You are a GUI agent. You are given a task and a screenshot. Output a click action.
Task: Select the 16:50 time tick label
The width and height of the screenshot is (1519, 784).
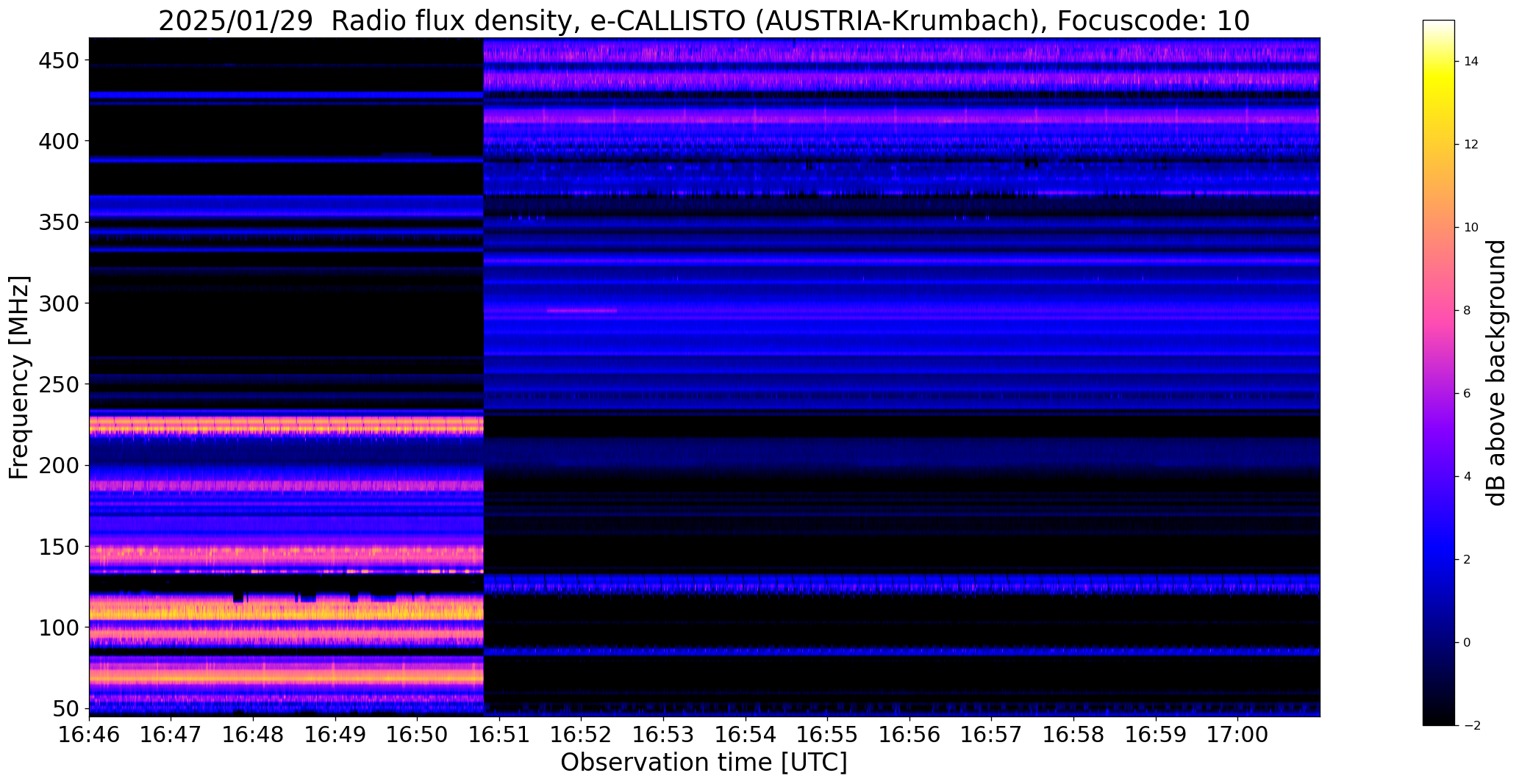pyautogui.click(x=418, y=735)
